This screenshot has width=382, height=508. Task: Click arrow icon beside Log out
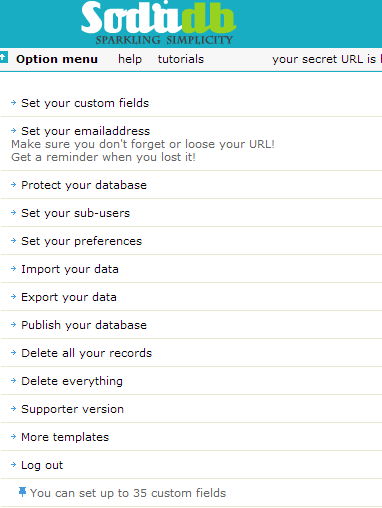pos(14,465)
